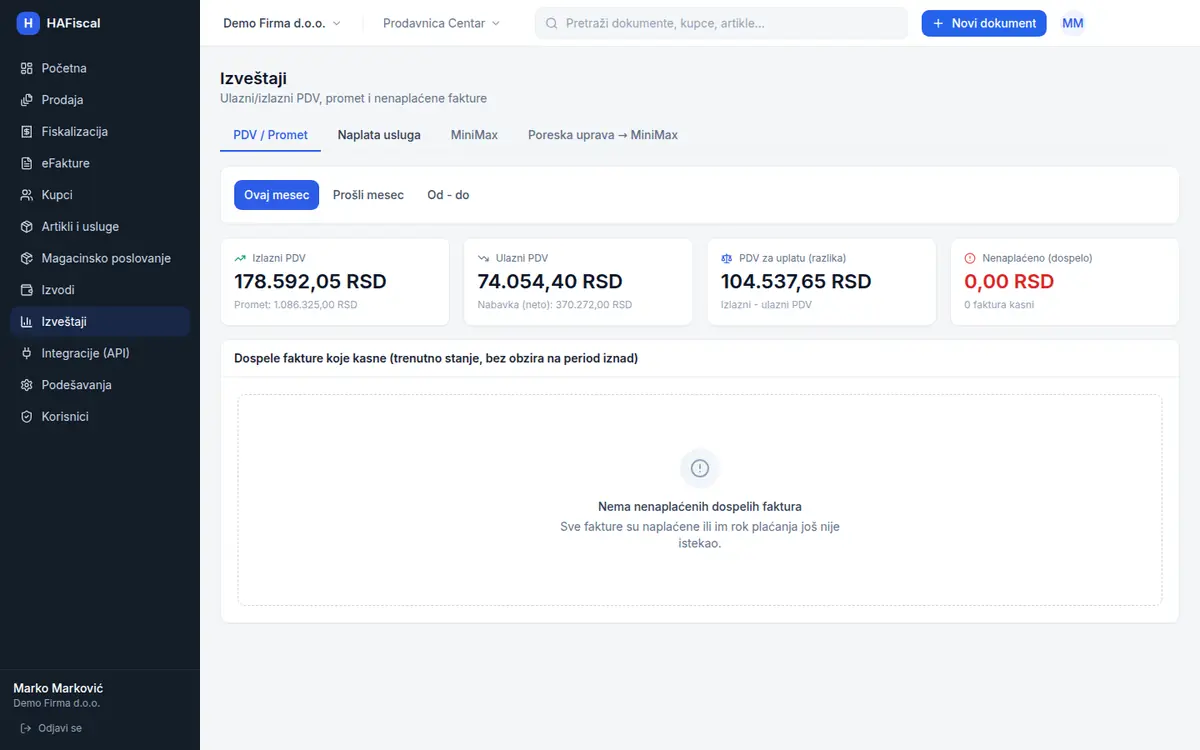Click the Izlazni PDV trend-up icon
The height and width of the screenshot is (750, 1200).
(240, 258)
